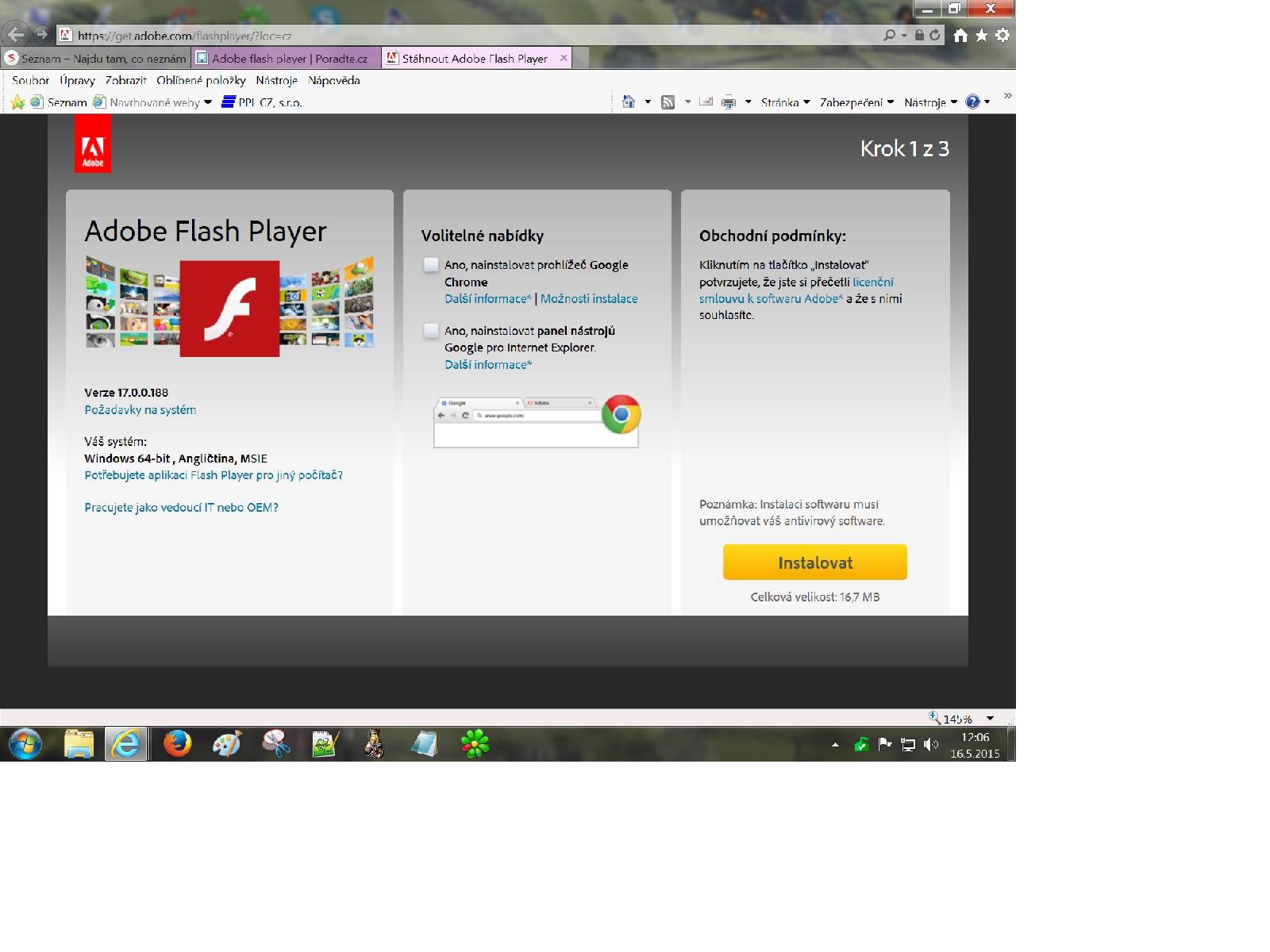Click command bar Home page icon
The height and width of the screenshot is (952, 1270).
[629, 102]
